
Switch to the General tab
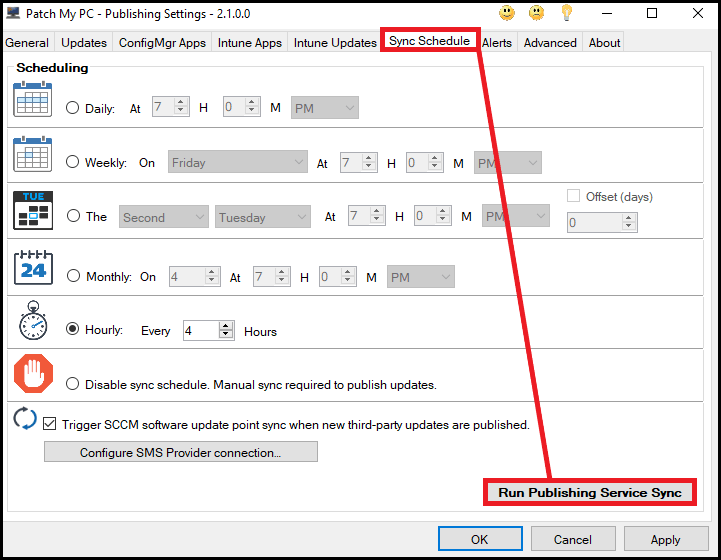27,42
